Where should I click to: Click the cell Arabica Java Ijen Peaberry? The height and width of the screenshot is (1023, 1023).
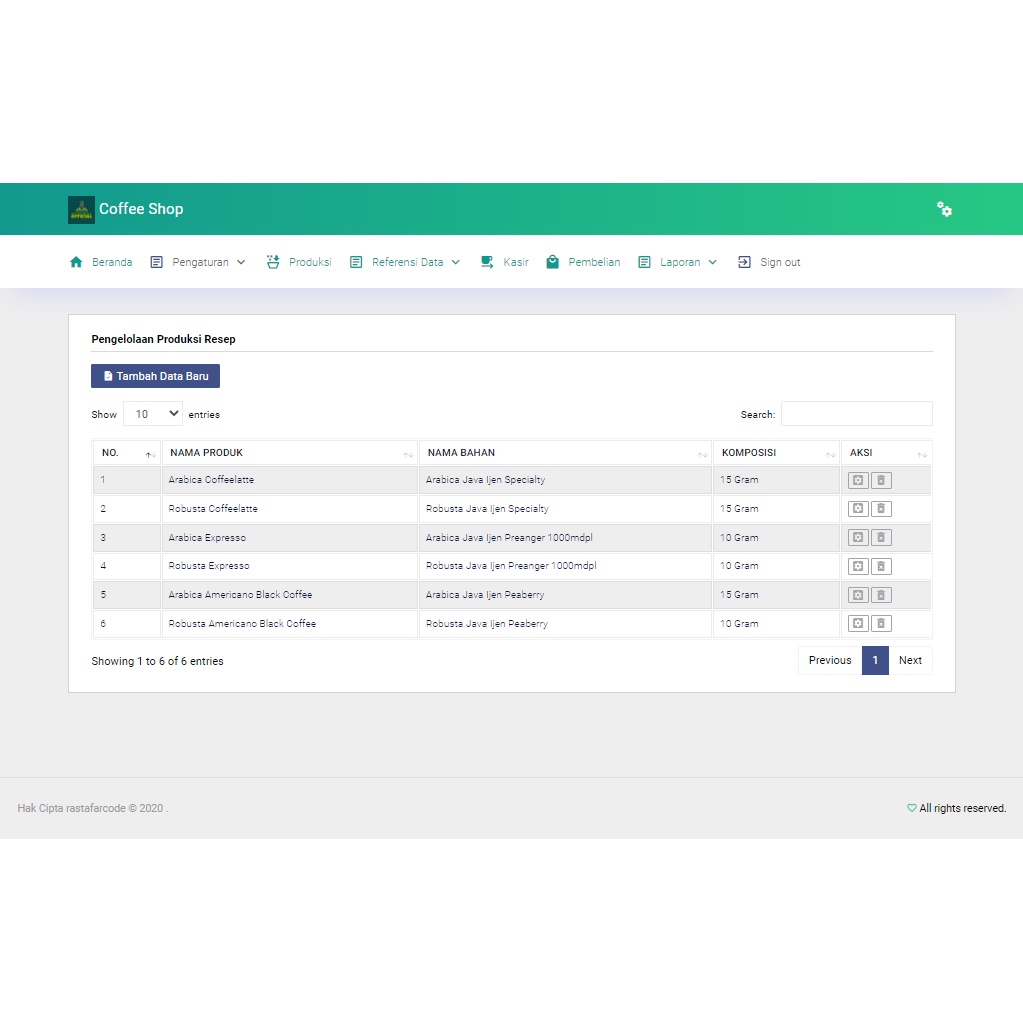565,595
